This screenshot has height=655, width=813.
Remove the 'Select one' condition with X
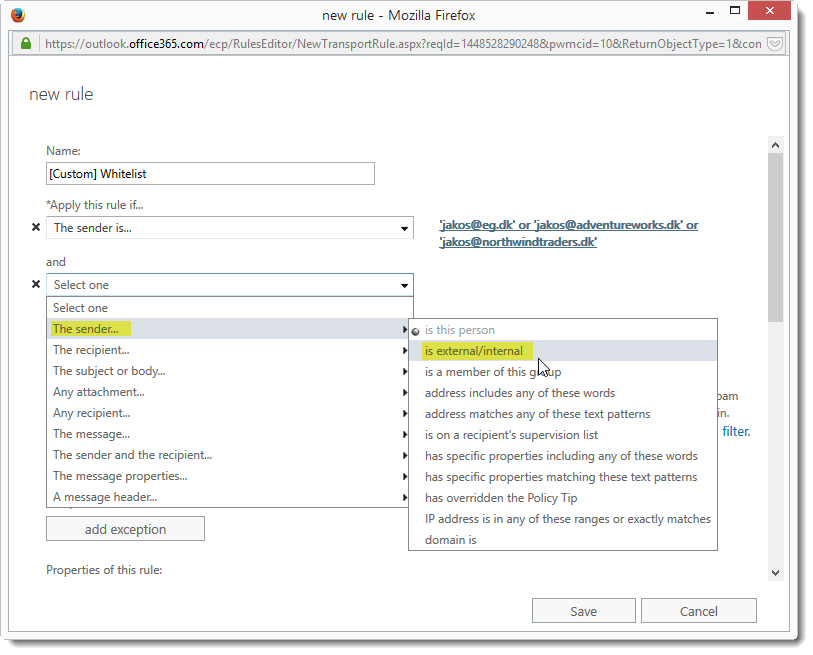pyautogui.click(x=36, y=284)
